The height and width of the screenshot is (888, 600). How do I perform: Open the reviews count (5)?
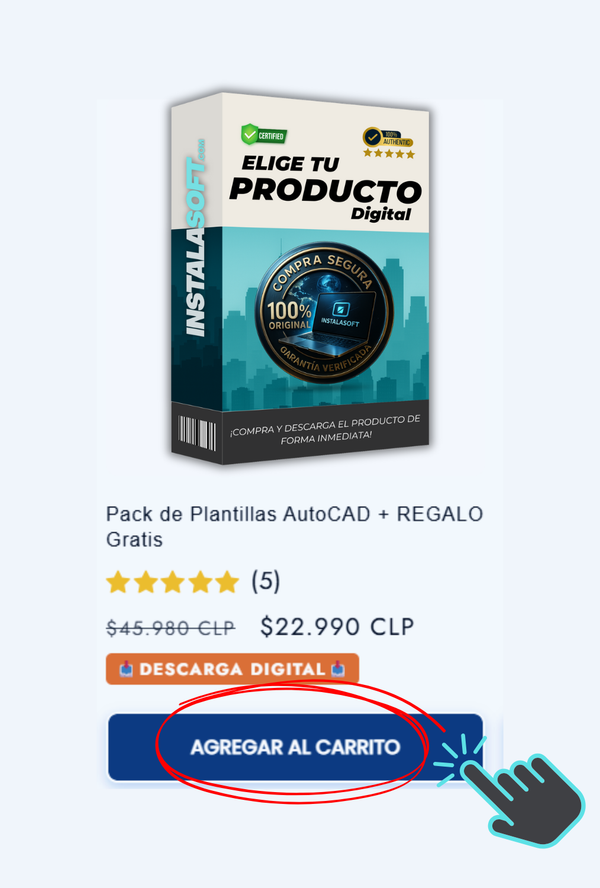click(x=266, y=582)
